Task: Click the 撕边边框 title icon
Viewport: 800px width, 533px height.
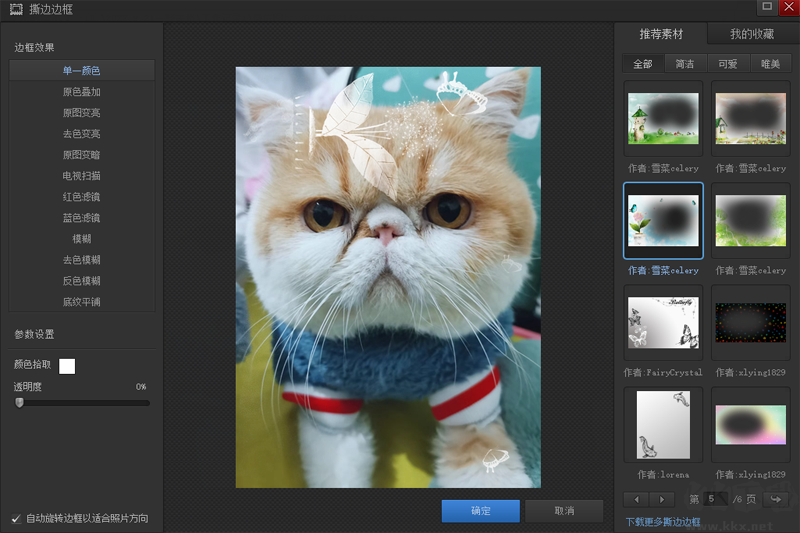Action: [x=16, y=9]
